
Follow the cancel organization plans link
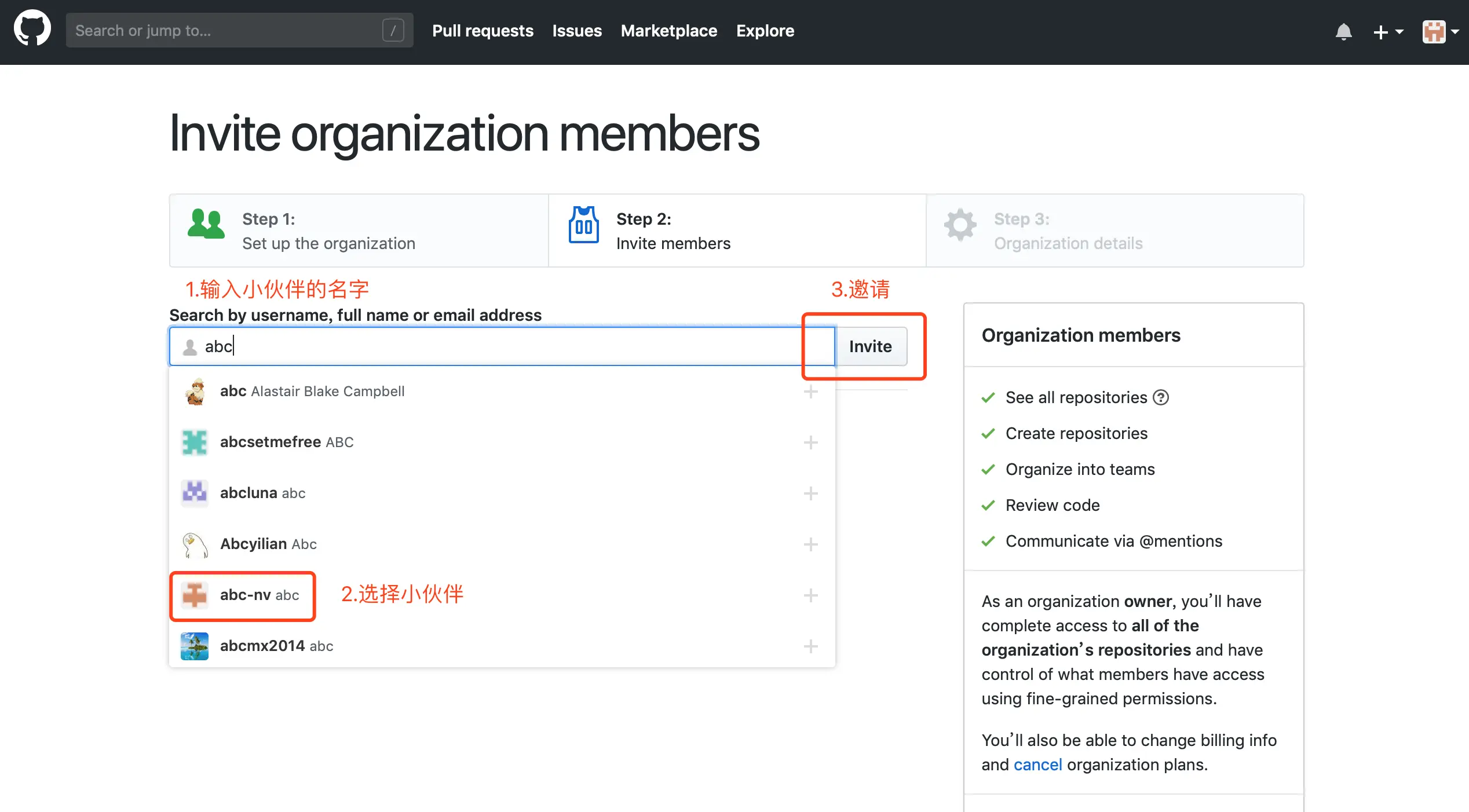(x=1037, y=765)
